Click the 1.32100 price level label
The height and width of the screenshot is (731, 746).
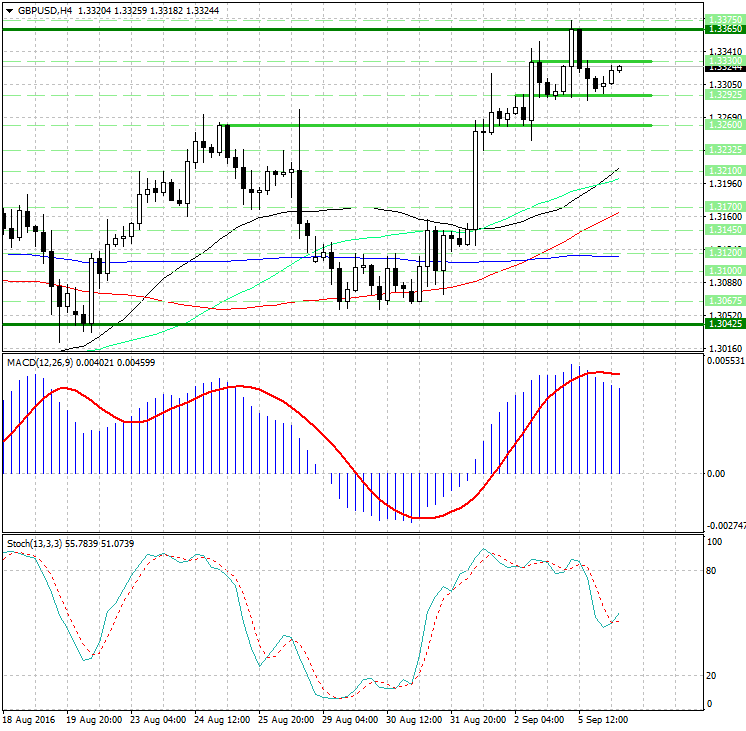point(723,172)
